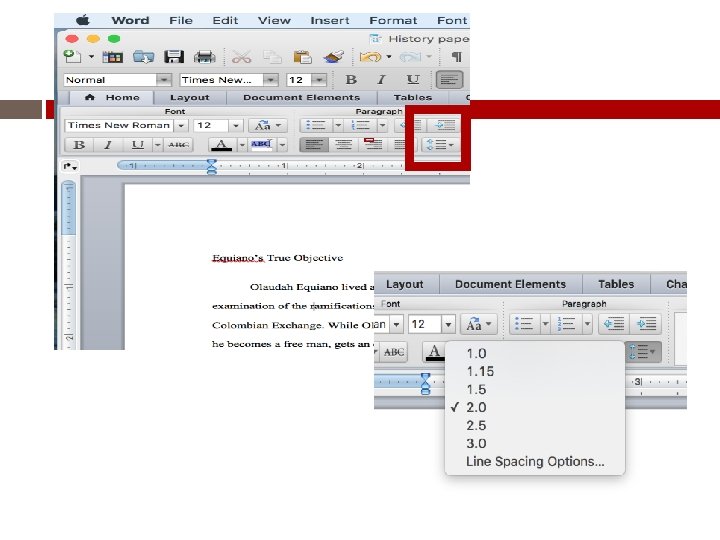Show formatting marks with the pilcrow icon

456,57
